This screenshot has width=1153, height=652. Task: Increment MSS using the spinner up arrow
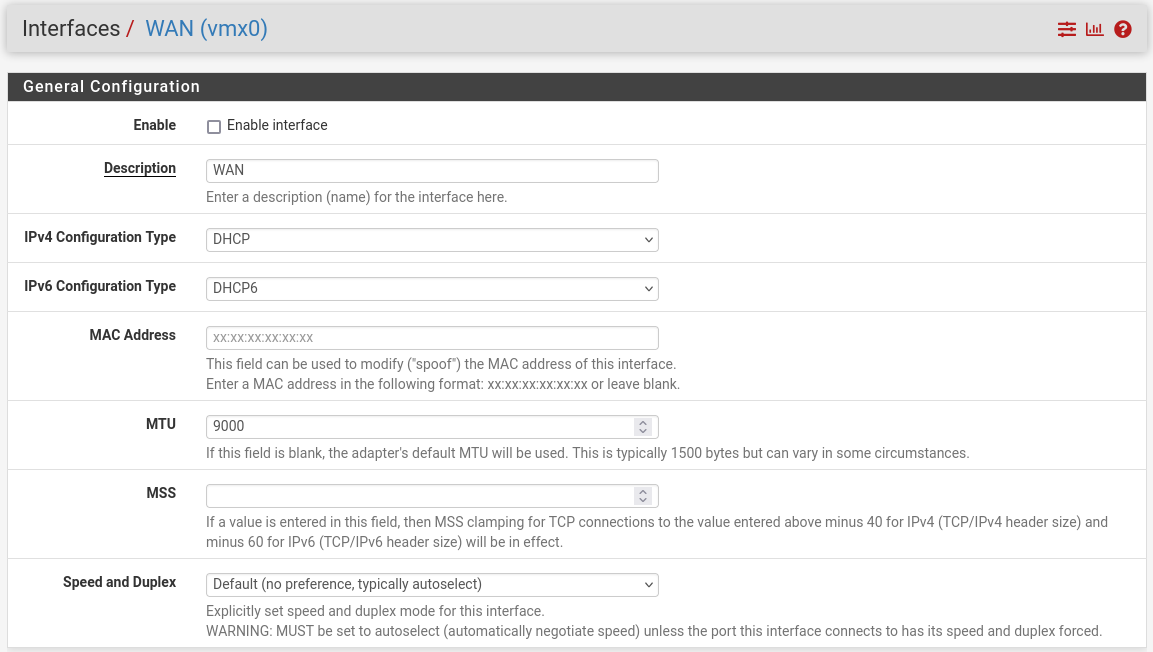click(x=643, y=492)
